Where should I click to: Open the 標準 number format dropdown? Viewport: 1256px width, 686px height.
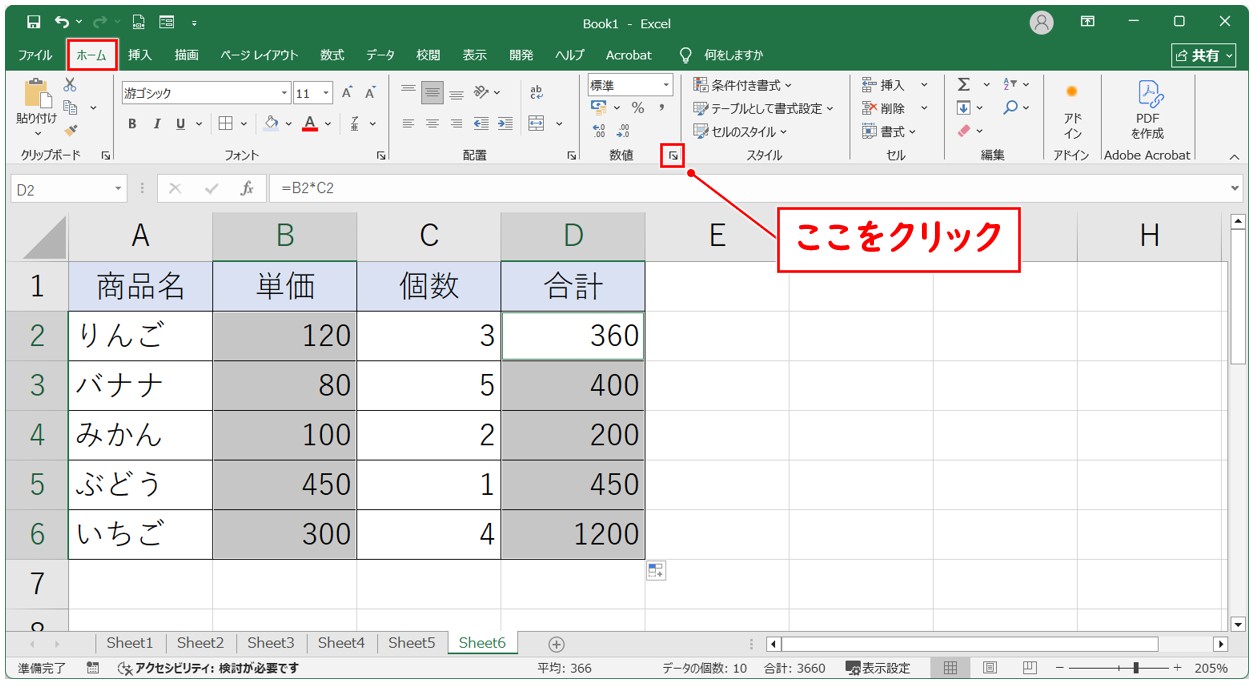(664, 86)
